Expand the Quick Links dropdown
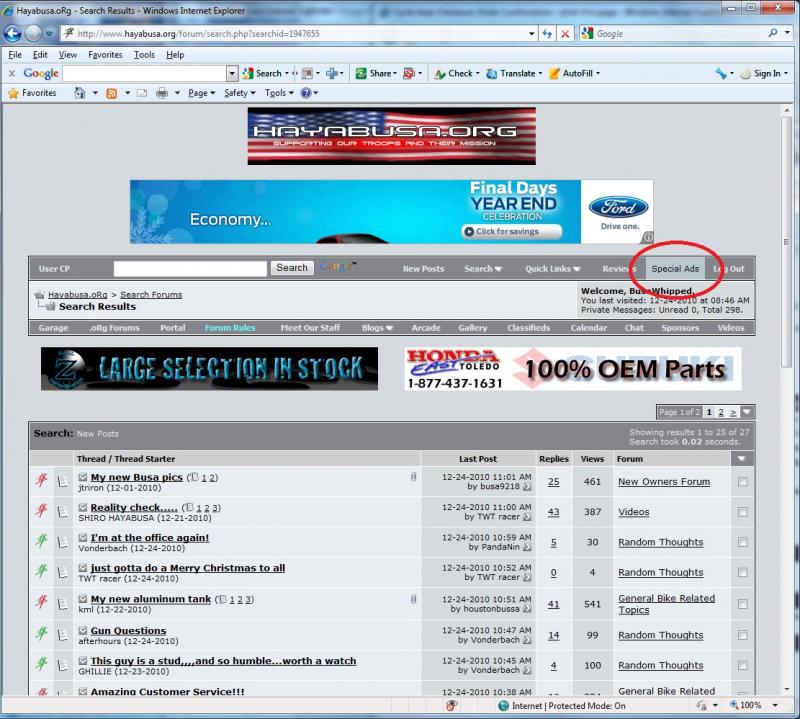 (x=554, y=269)
